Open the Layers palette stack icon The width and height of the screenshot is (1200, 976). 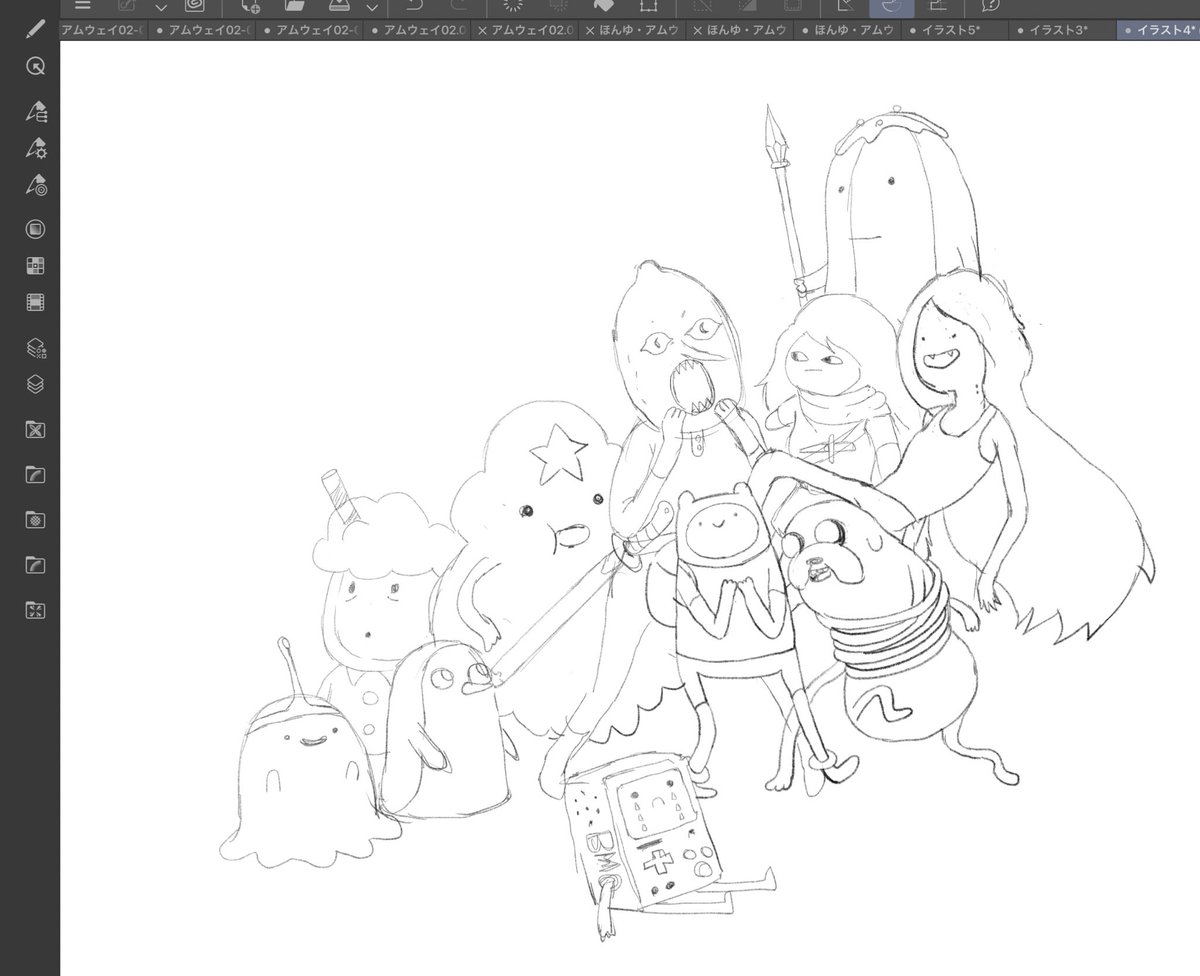(x=35, y=384)
